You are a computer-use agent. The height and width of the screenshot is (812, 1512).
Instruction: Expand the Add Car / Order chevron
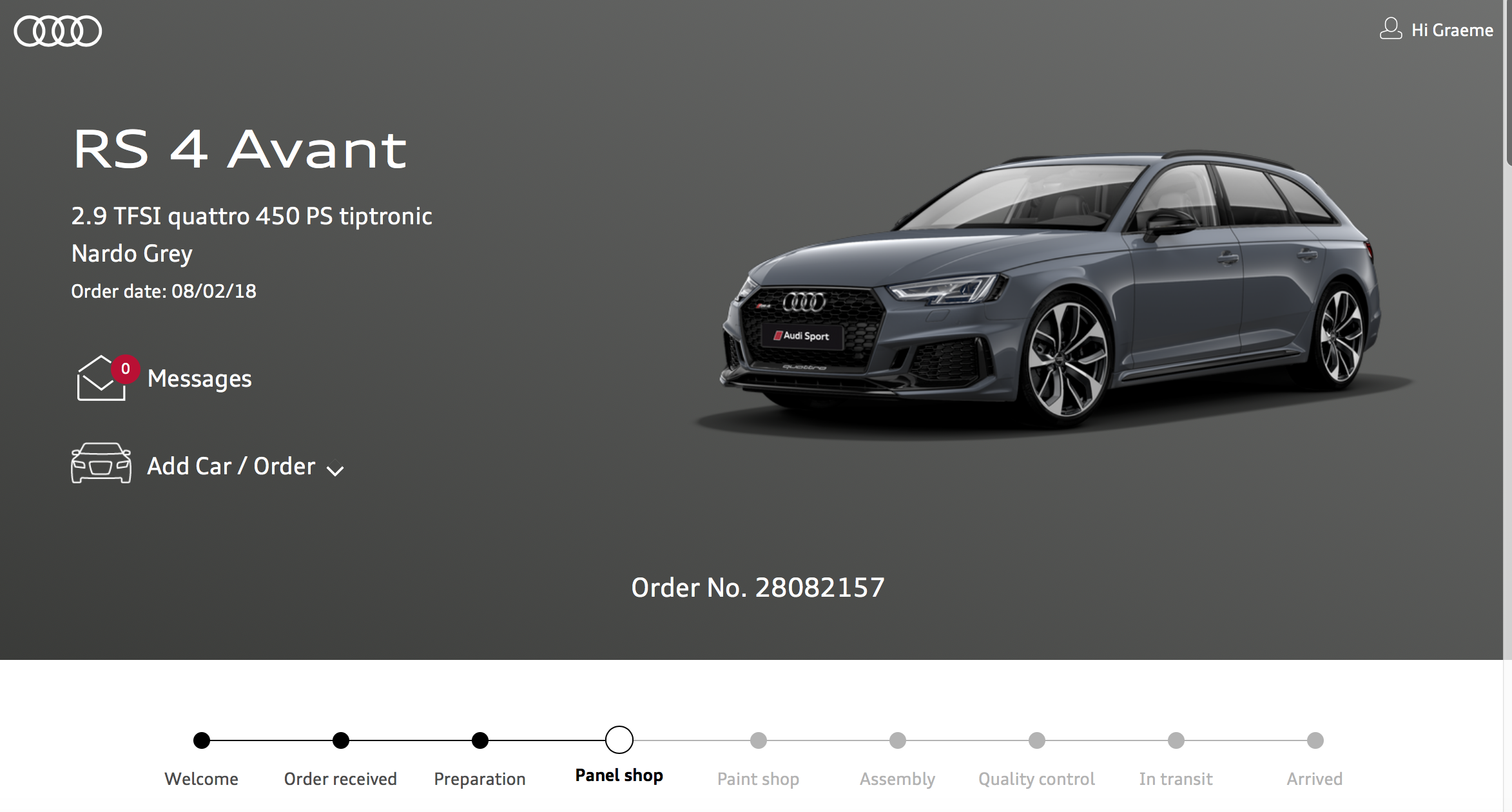coord(335,470)
